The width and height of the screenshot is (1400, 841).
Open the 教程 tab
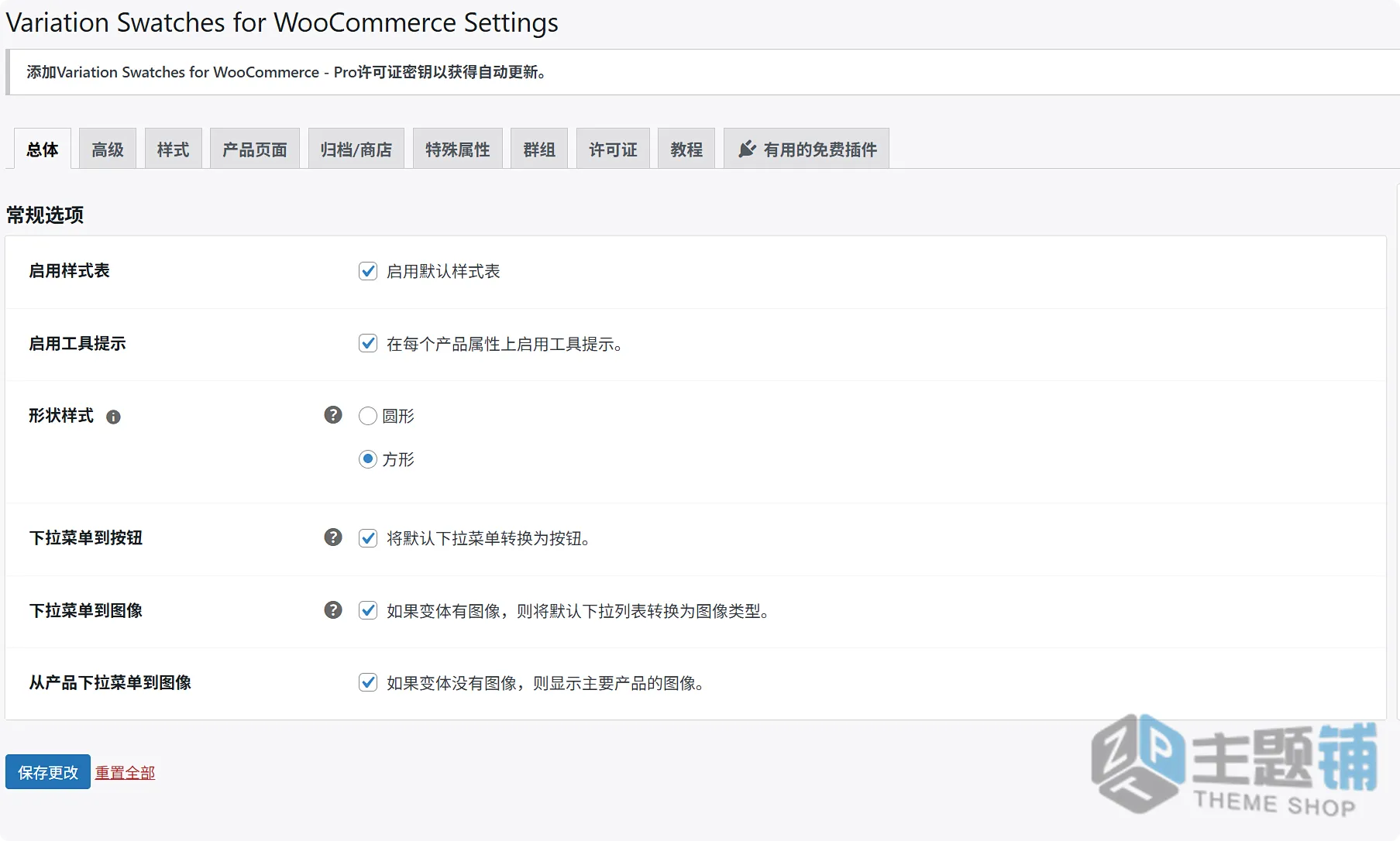[x=686, y=149]
